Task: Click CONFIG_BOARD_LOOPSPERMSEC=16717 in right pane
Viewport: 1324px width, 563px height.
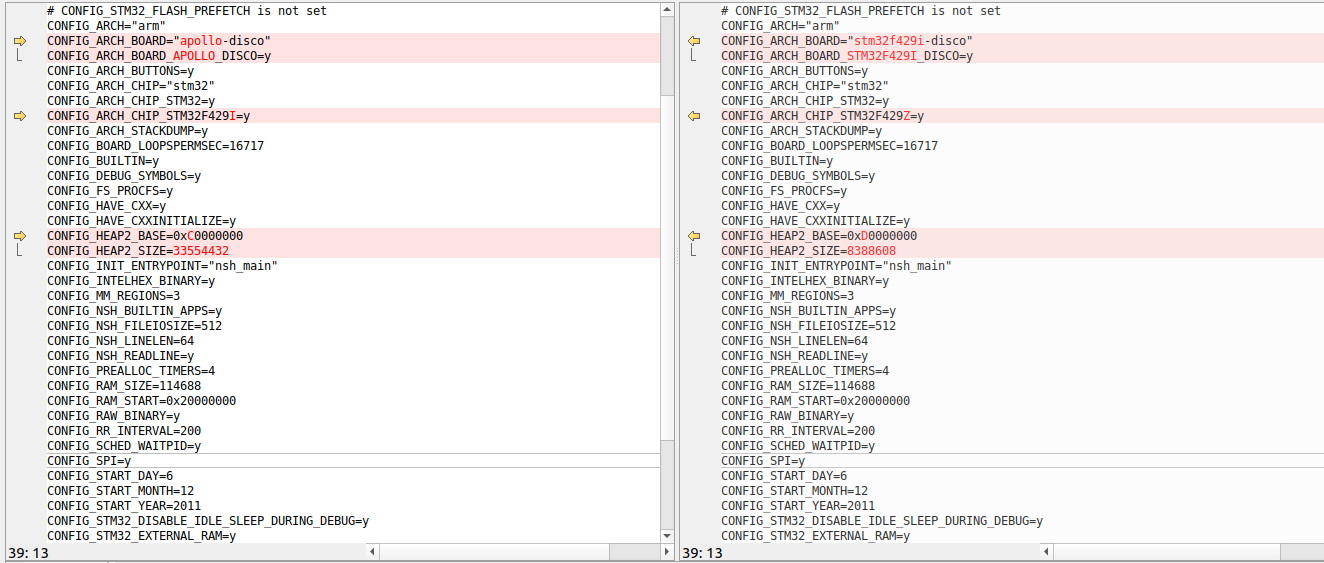Action: [x=829, y=146]
